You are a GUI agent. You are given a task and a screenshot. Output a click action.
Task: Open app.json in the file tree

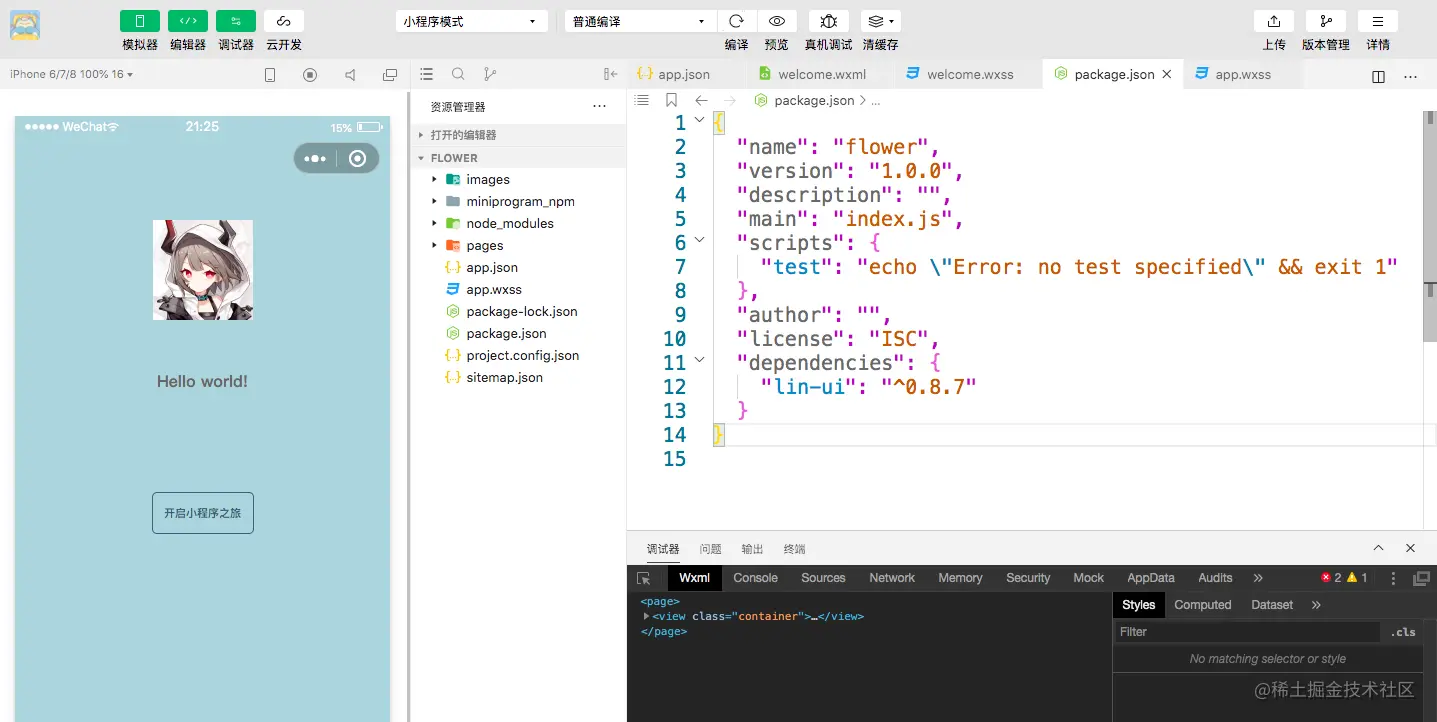point(520,267)
